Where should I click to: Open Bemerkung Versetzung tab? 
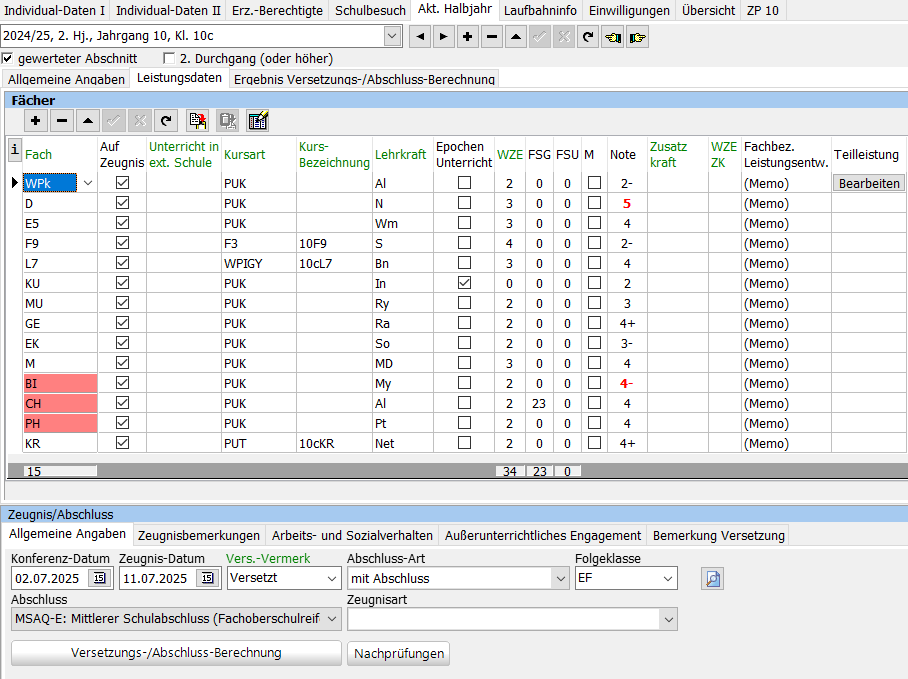(x=719, y=535)
